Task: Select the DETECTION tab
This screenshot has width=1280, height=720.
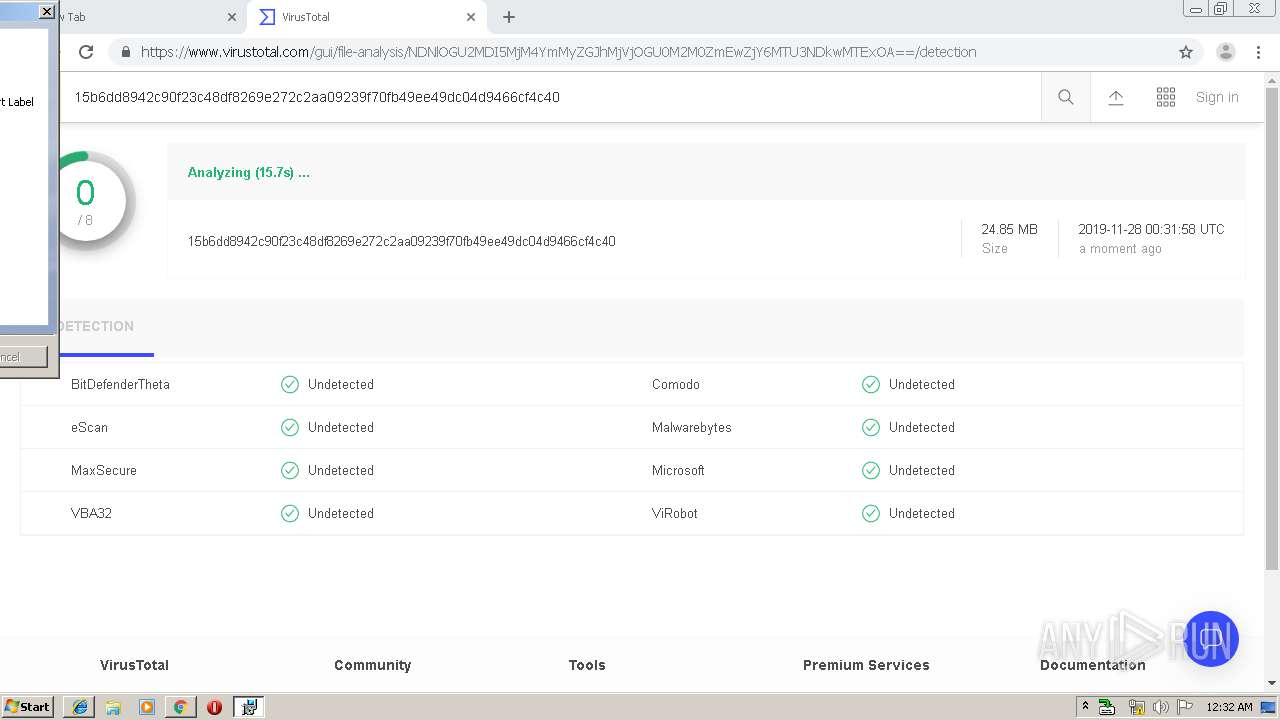Action: click(x=96, y=326)
